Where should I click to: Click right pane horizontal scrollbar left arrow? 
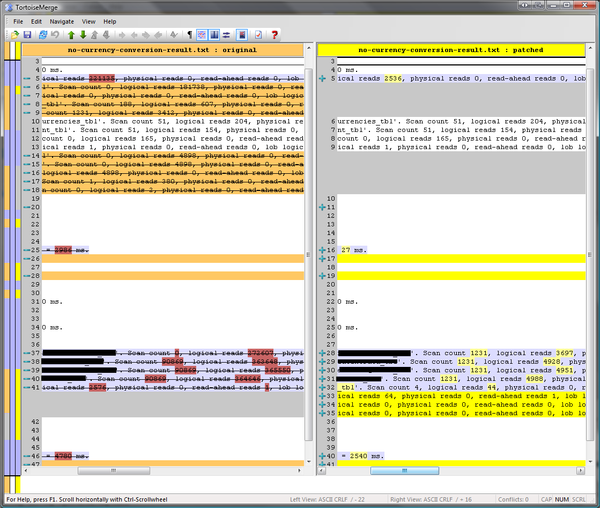(321, 471)
